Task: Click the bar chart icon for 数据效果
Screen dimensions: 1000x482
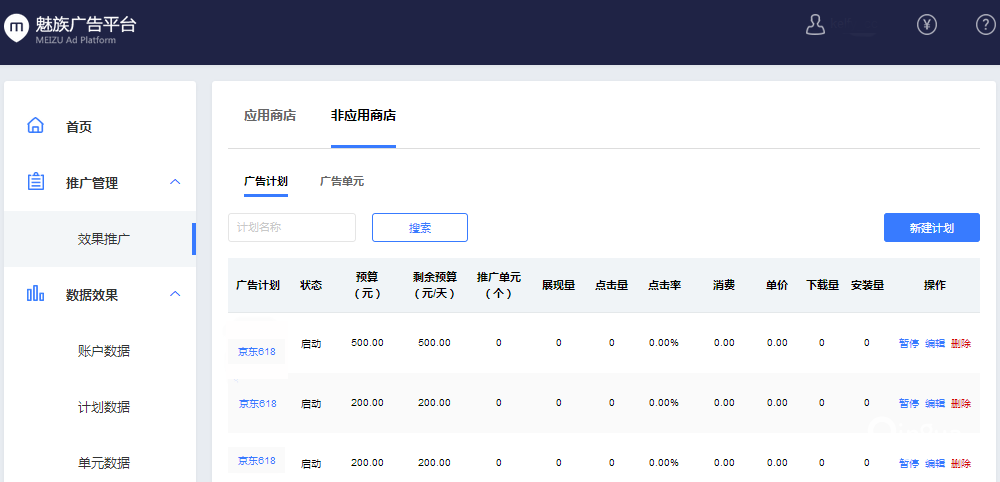Action: tap(36, 294)
